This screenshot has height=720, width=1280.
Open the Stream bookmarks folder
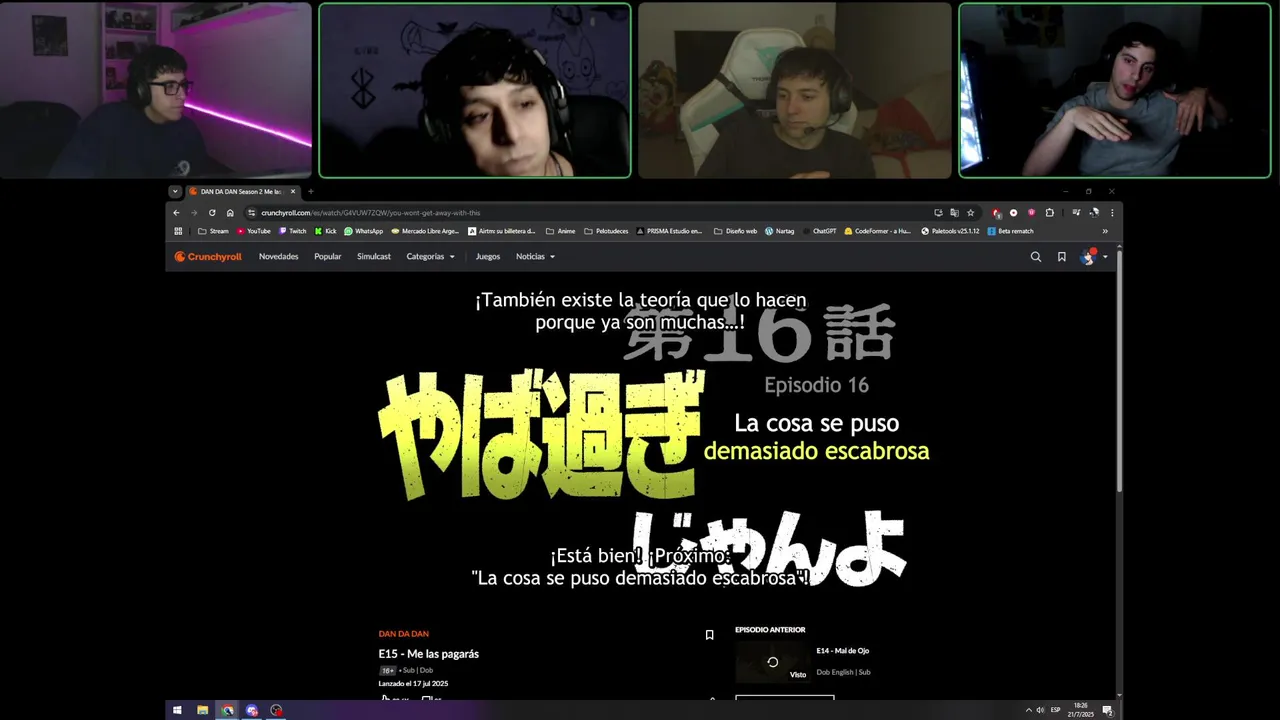coord(213,231)
